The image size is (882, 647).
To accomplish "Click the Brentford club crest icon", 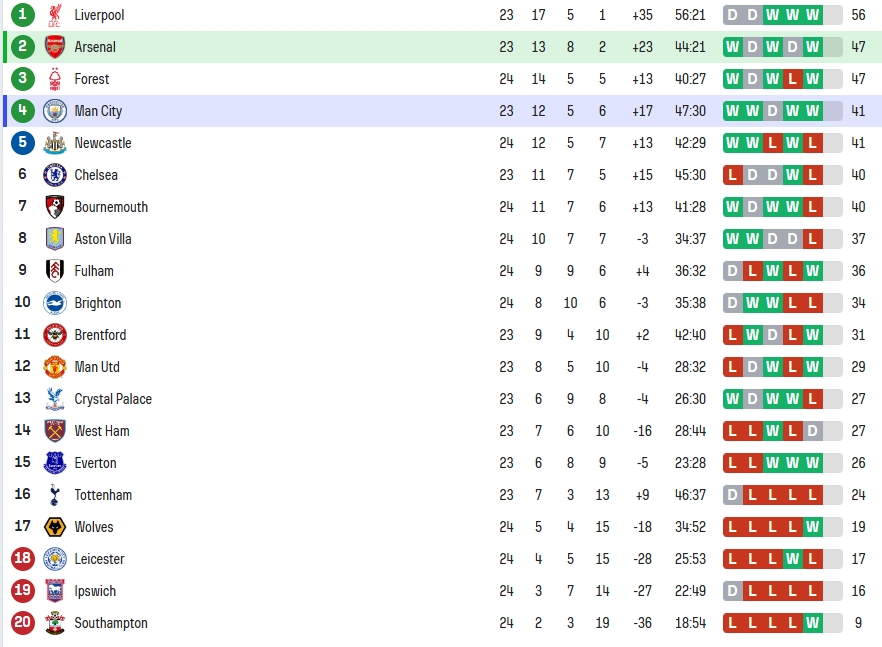I will (55, 335).
